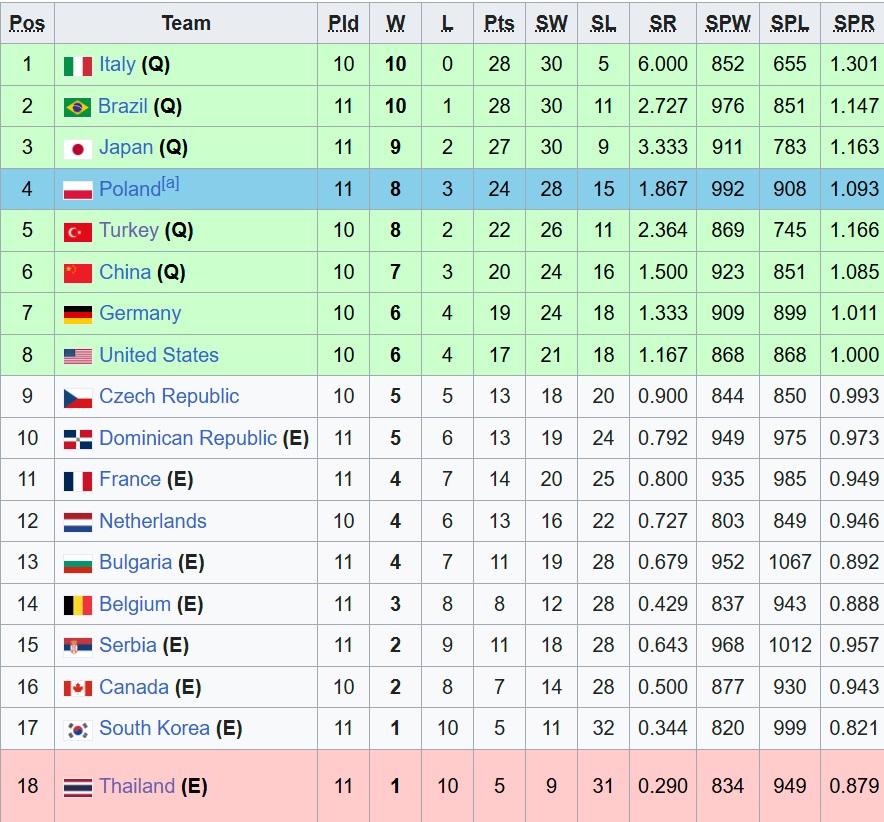The image size is (884, 822).
Task: Click the Italy flag icon
Action: pyautogui.click(x=77, y=65)
